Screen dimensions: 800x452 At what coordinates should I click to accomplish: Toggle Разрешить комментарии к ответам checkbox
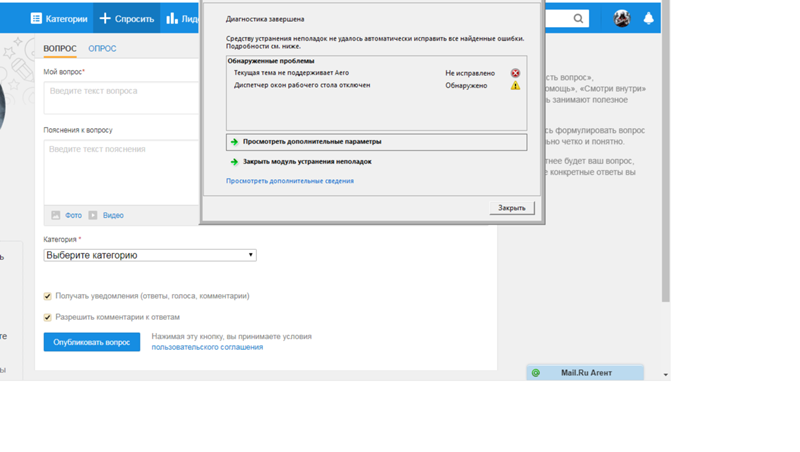(47, 317)
